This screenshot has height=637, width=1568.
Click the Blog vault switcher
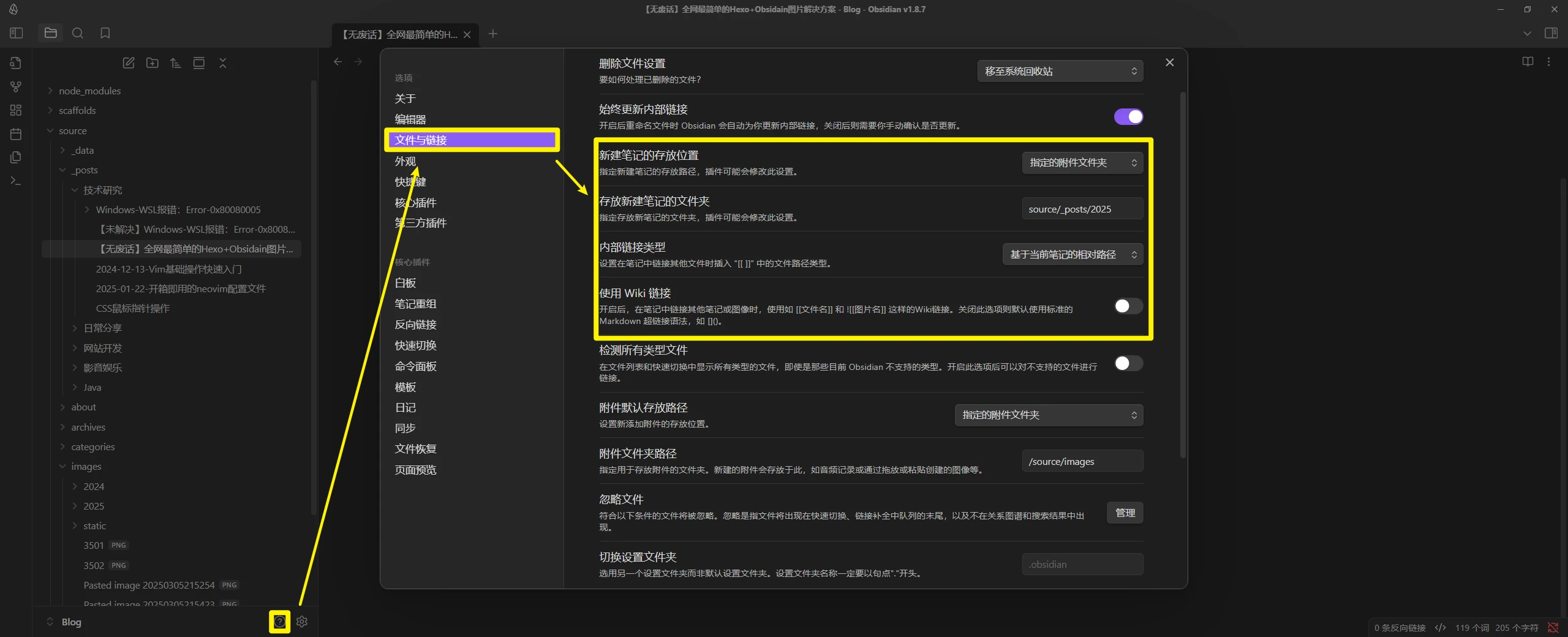click(x=71, y=622)
